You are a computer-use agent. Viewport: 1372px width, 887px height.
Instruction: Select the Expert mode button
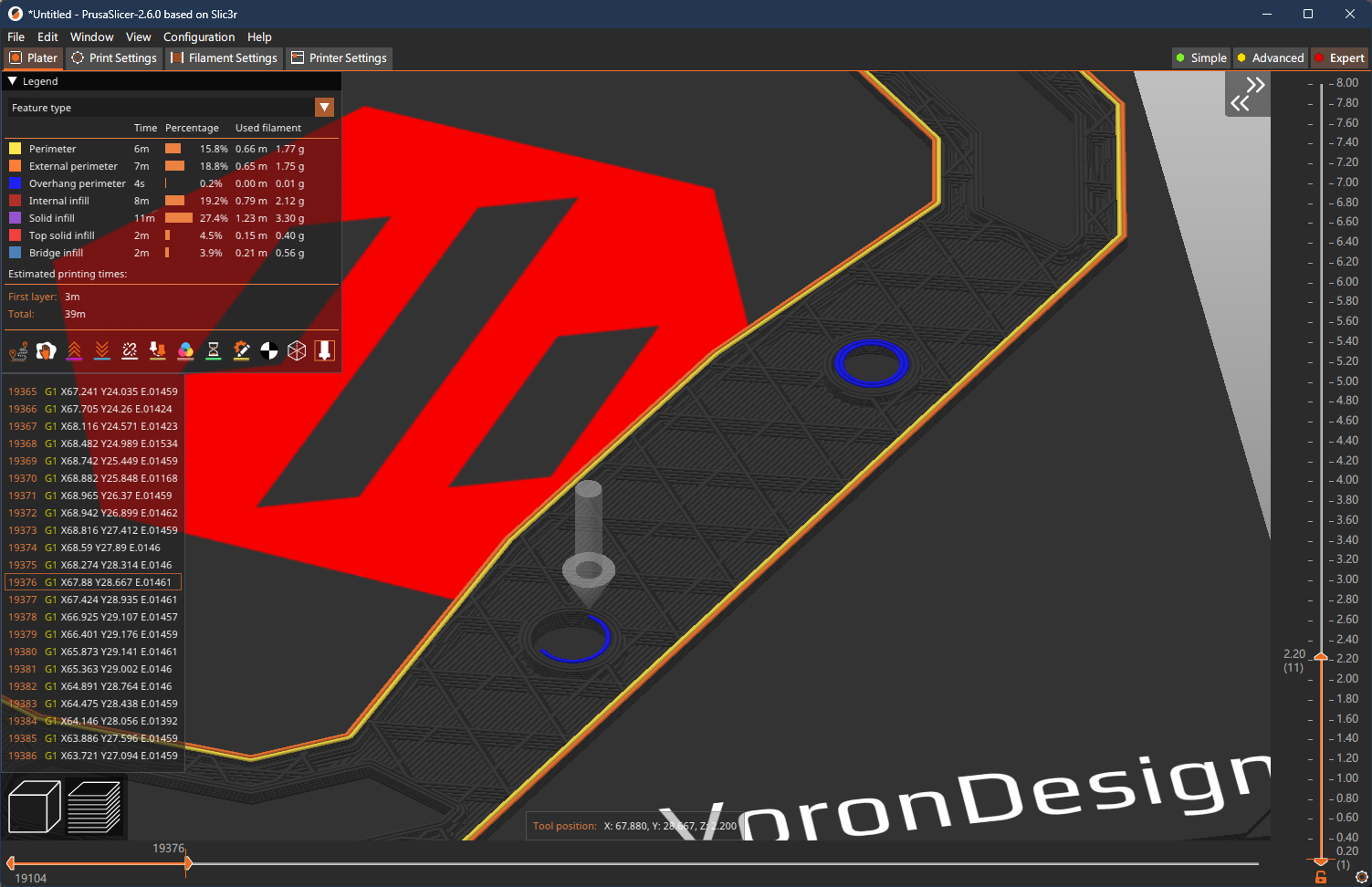(1339, 57)
